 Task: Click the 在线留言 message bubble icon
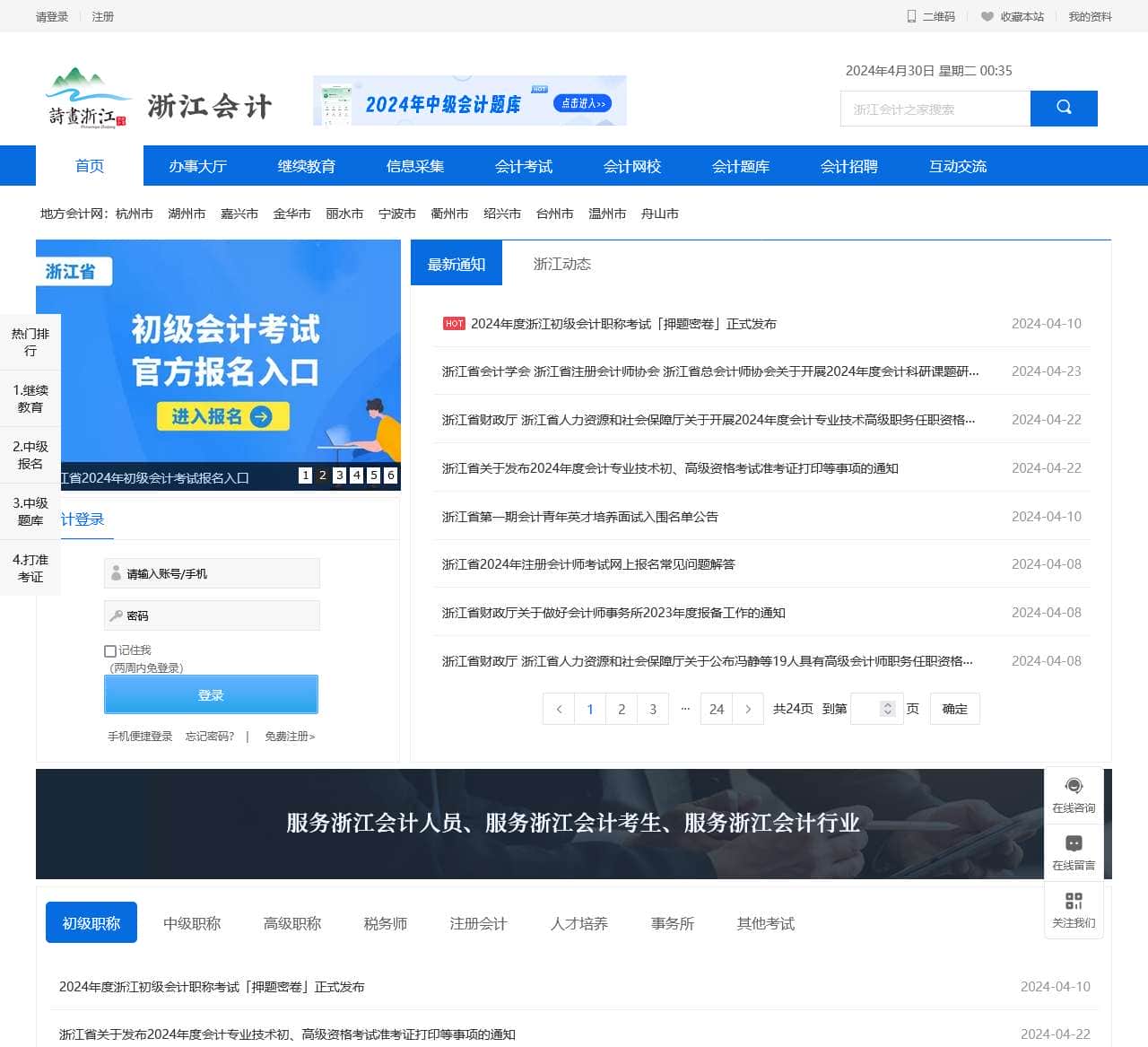point(1074,842)
